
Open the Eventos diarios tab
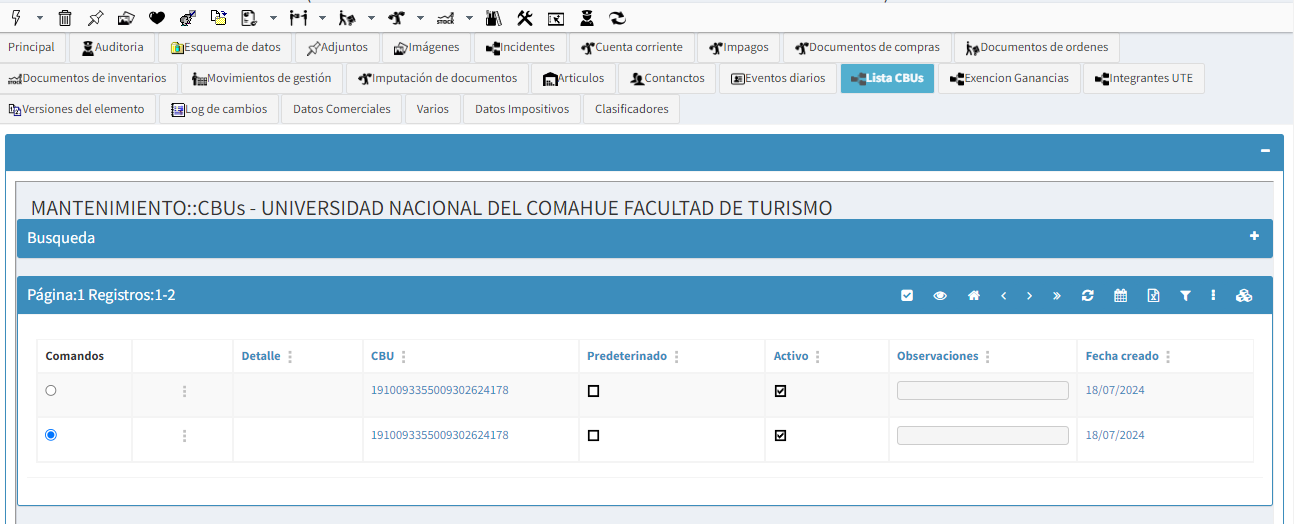(x=778, y=78)
